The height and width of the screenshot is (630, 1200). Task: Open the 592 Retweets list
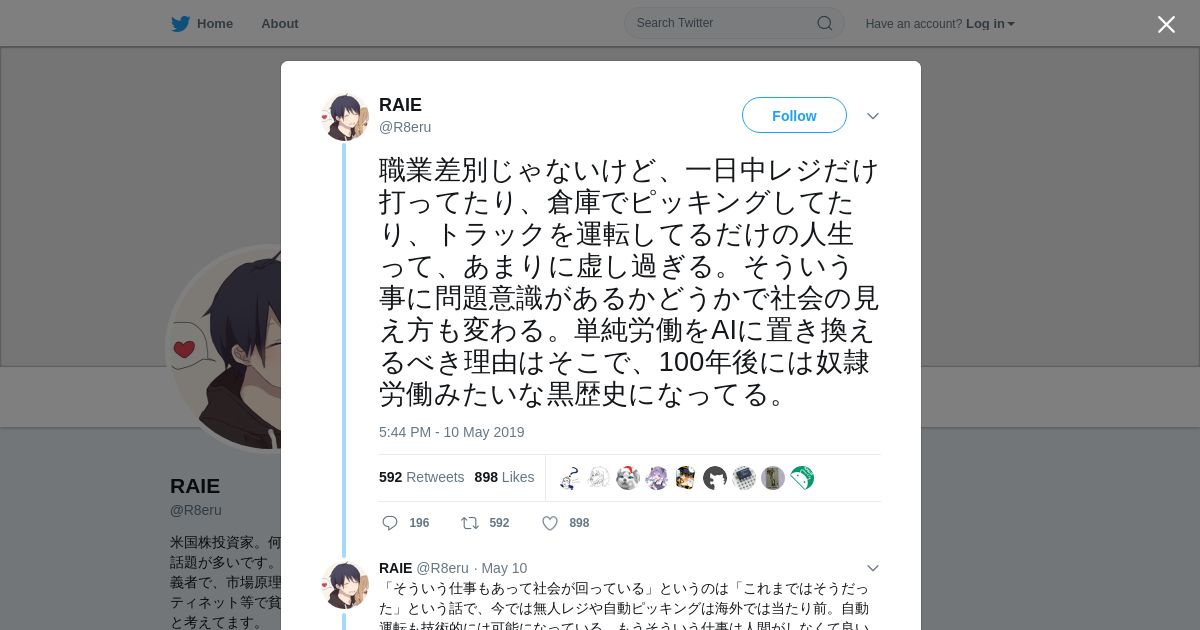click(x=421, y=477)
